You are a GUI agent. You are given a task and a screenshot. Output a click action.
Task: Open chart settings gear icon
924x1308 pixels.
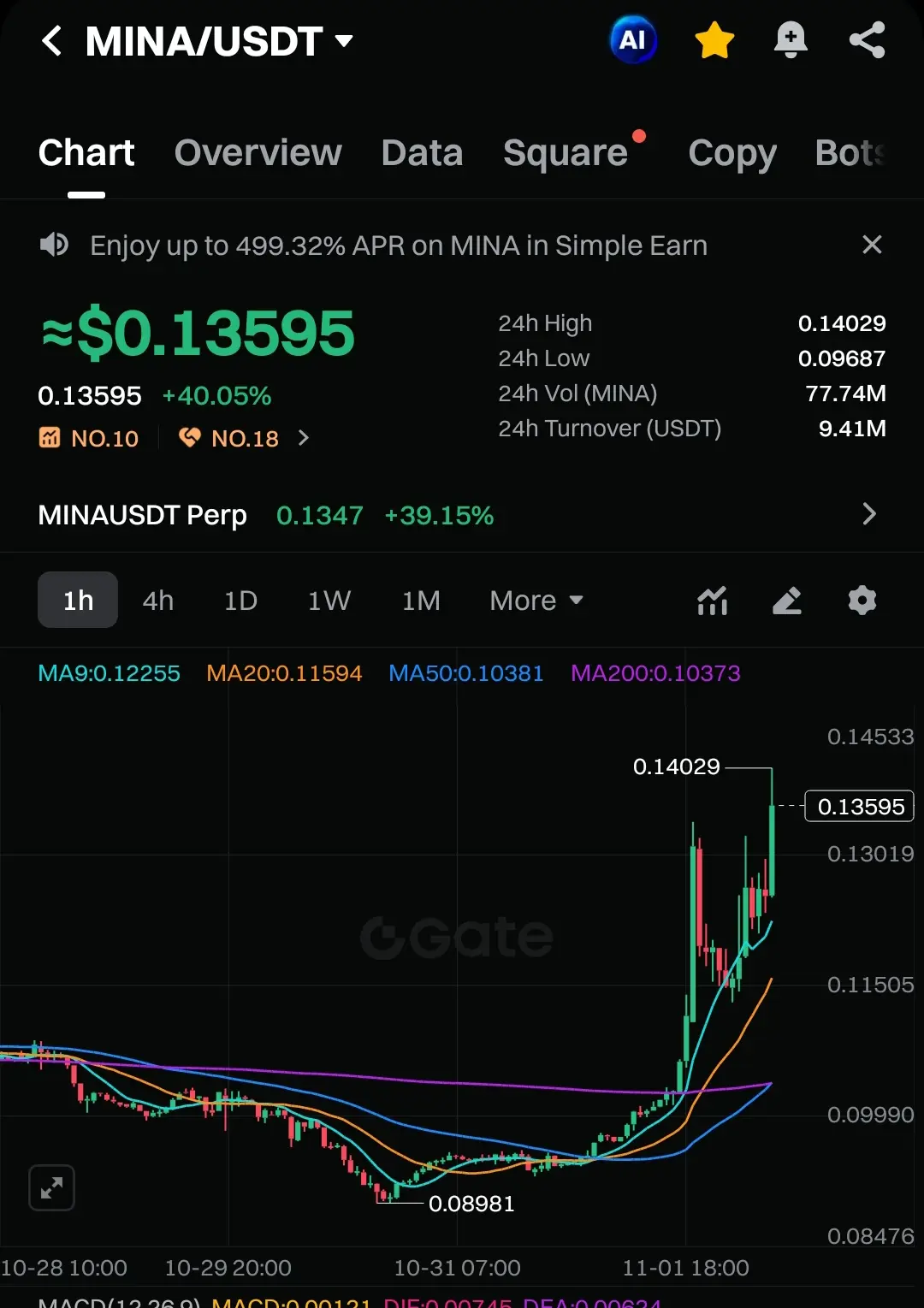click(862, 601)
